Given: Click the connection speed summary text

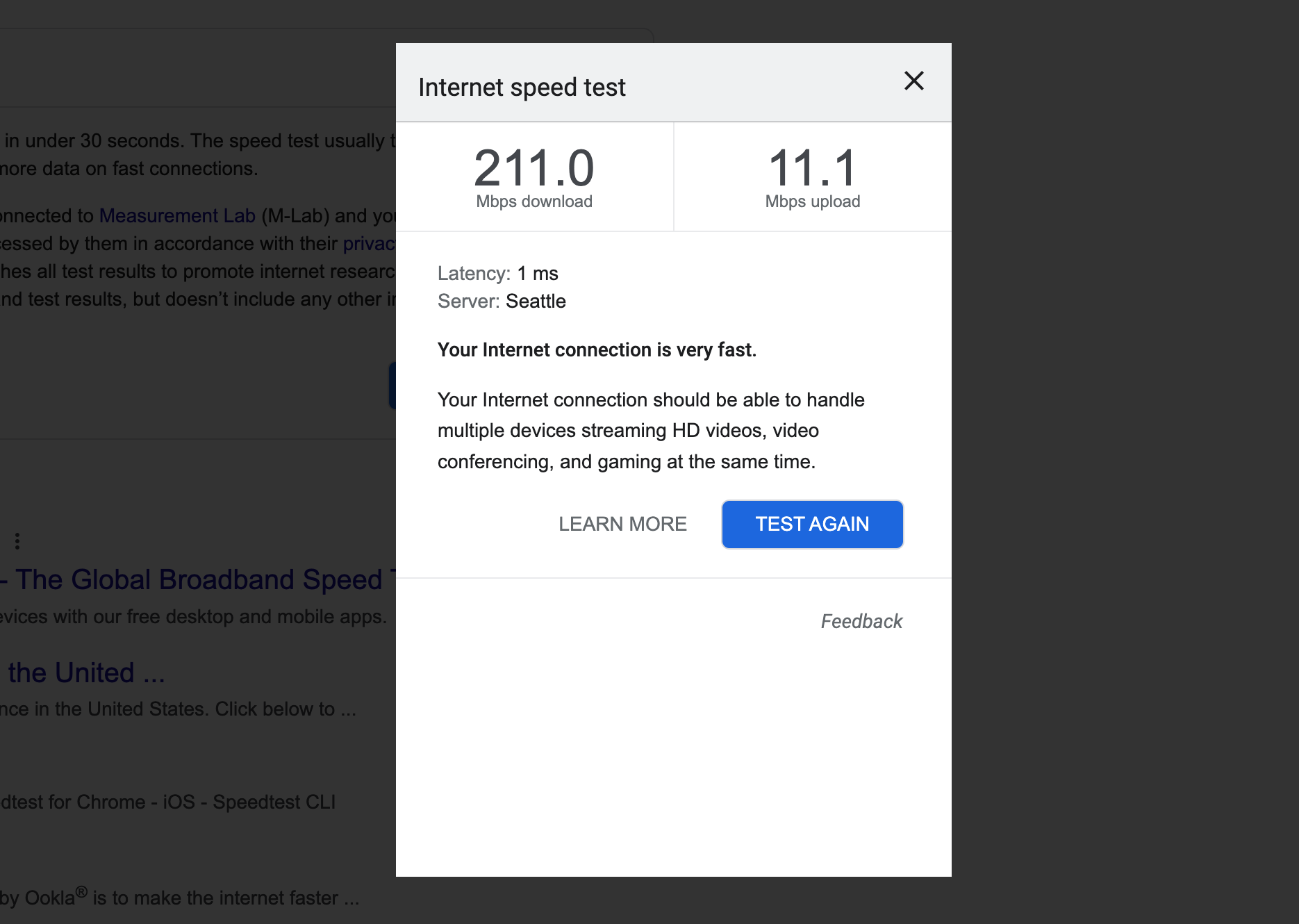Looking at the screenshot, I should pyautogui.click(x=597, y=349).
